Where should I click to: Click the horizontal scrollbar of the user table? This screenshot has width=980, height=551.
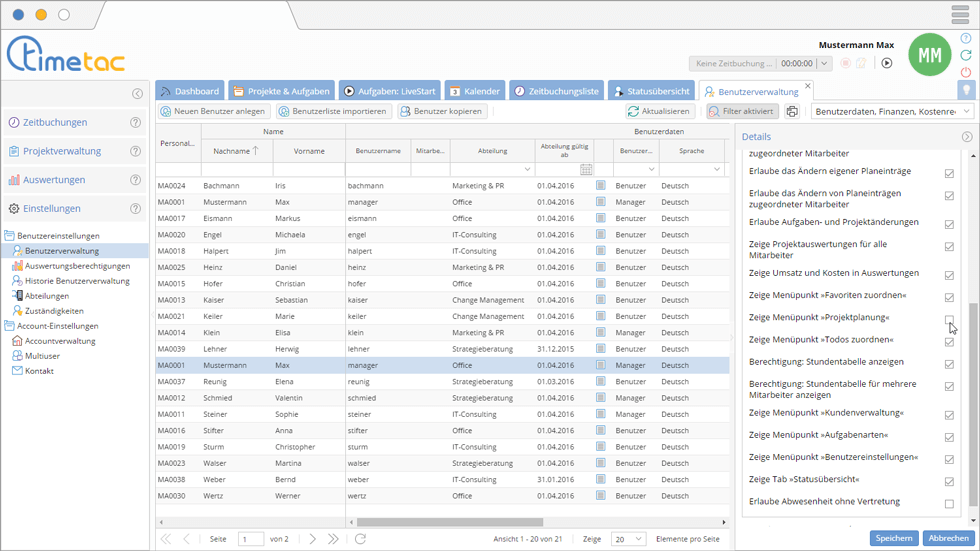[x=450, y=522]
